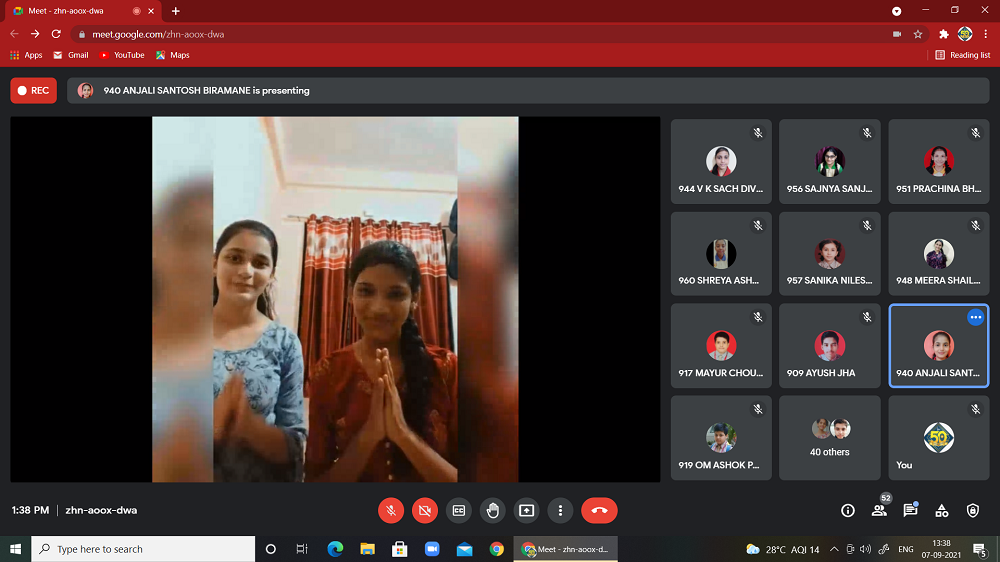
Task: Open the YouTube bookmark
Action: (122, 55)
